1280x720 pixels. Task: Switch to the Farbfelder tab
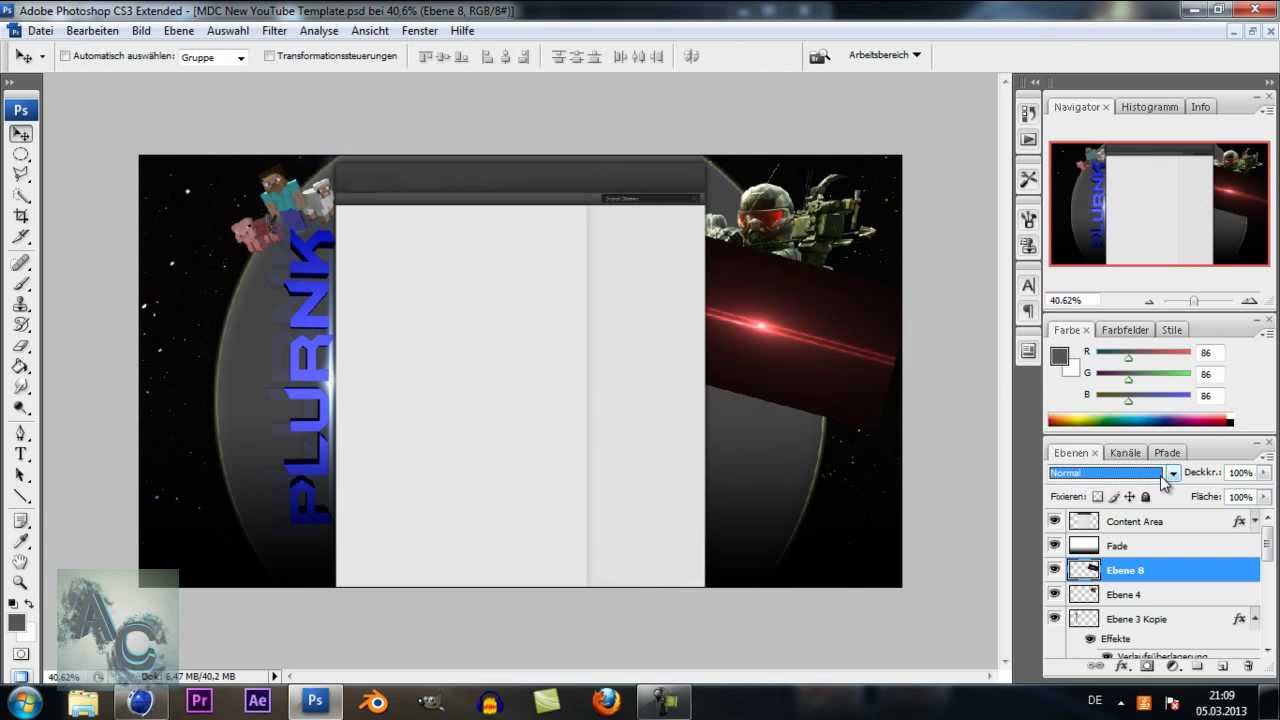[1126, 330]
